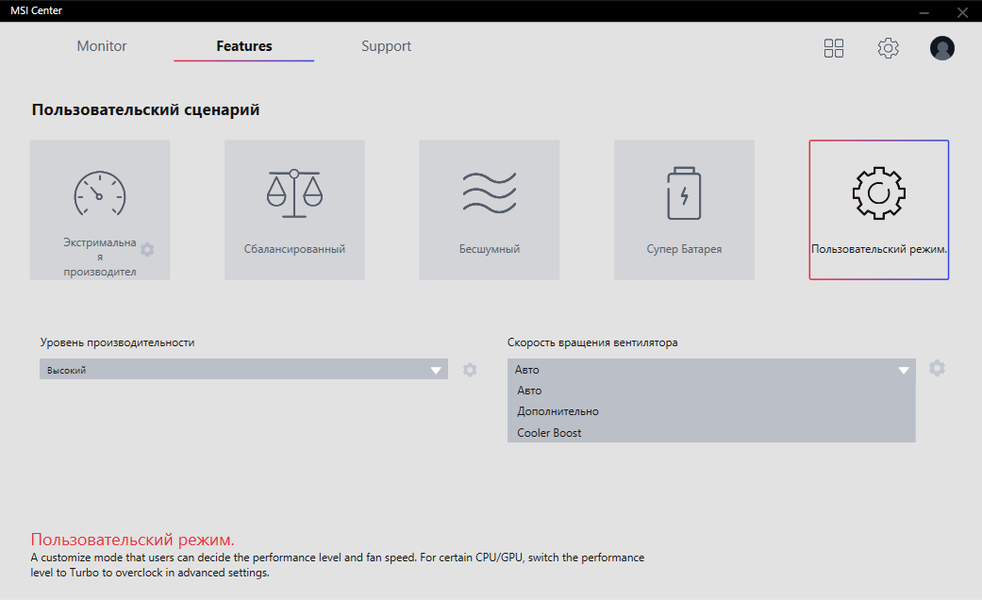Click the Скорость вращения вентилятора label
The width and height of the screenshot is (982, 600).
[x=592, y=343]
